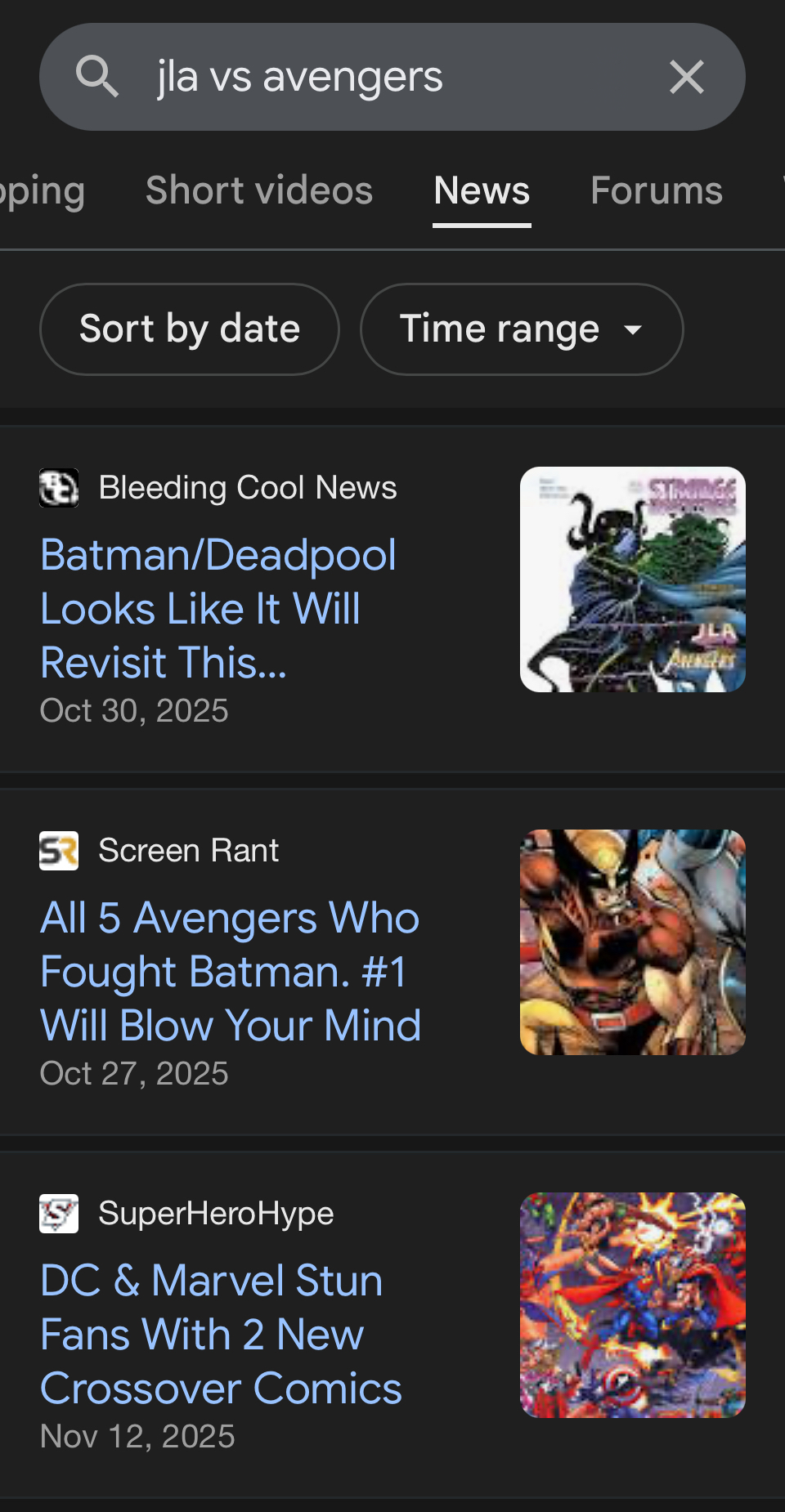
Task: Click the Bleeding Cool News favicon
Action: 59,488
